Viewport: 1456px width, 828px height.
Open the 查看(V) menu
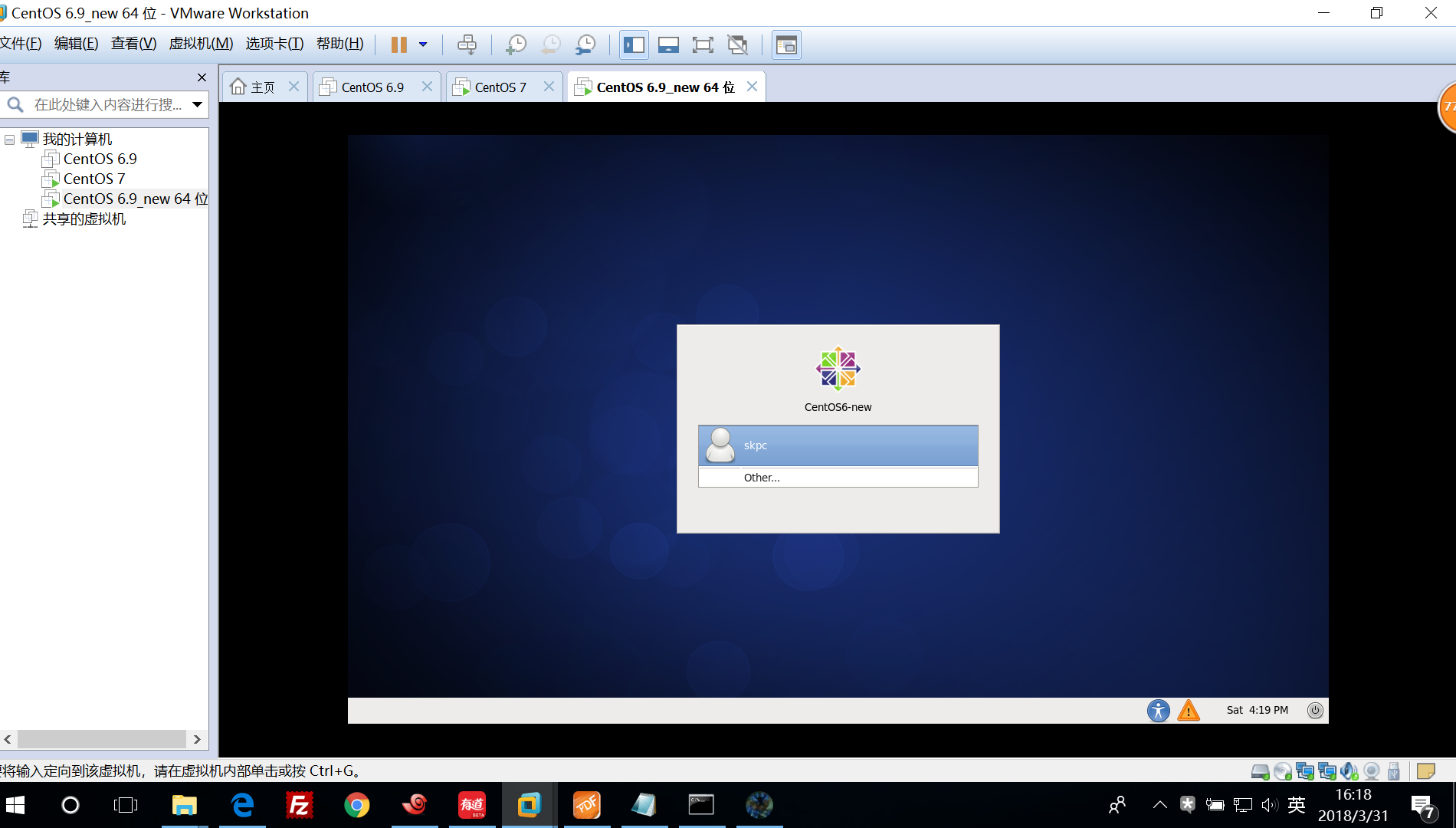coord(133,44)
